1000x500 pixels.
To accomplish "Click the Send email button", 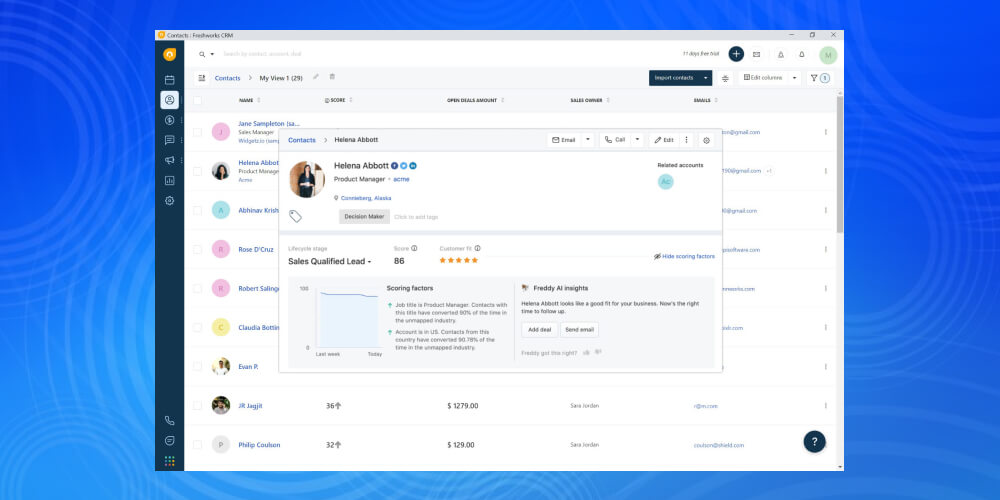I will point(579,330).
